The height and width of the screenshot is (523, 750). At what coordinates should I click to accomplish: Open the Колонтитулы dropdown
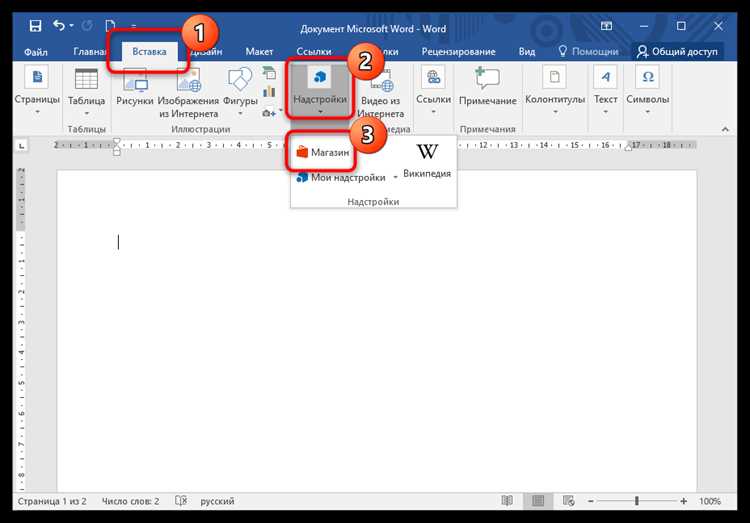[x=555, y=91]
